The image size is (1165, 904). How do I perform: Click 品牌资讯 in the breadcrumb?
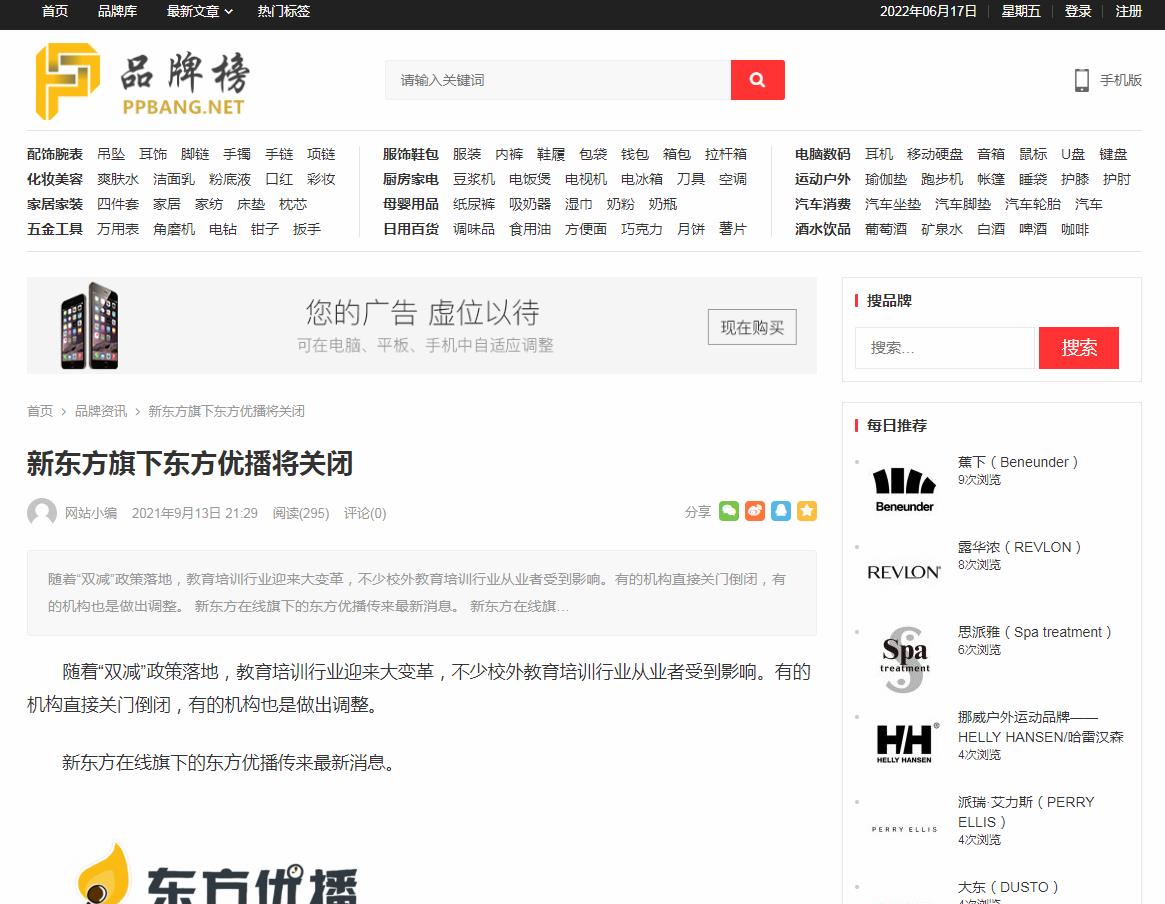point(101,411)
